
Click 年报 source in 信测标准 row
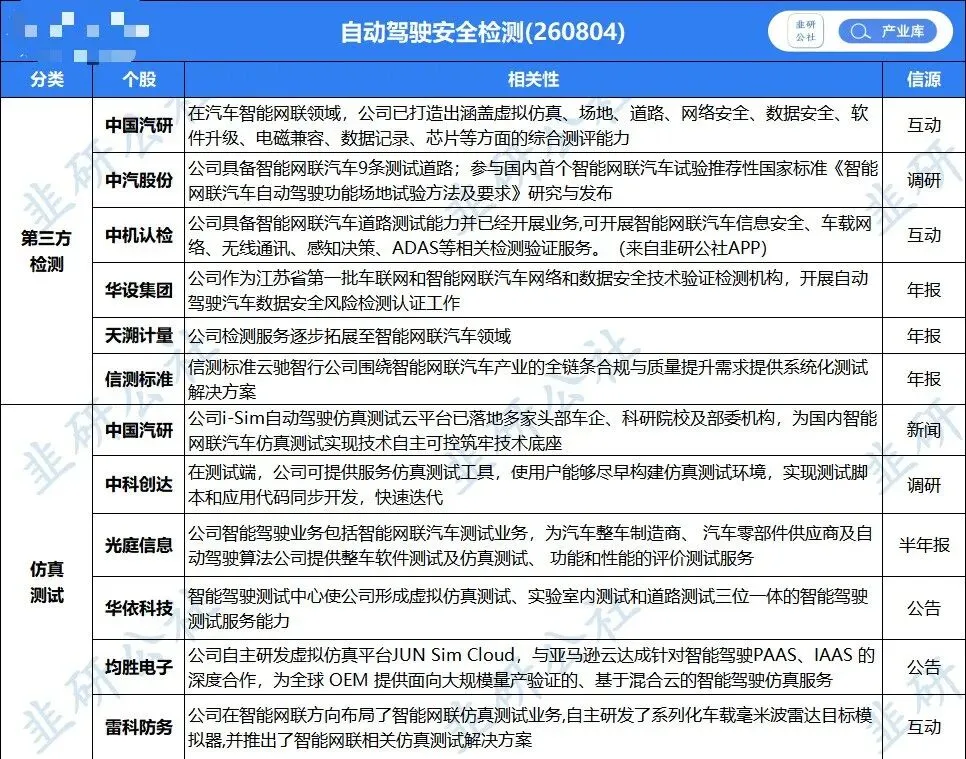point(923,379)
